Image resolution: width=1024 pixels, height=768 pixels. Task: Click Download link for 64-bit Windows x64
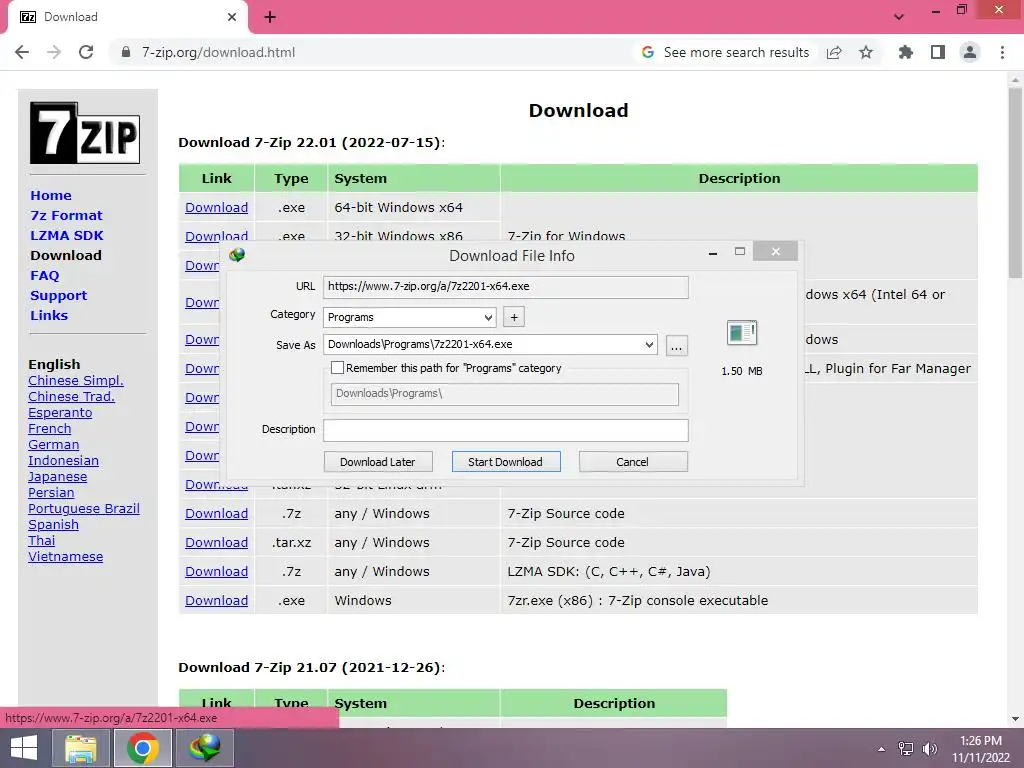[x=216, y=208]
